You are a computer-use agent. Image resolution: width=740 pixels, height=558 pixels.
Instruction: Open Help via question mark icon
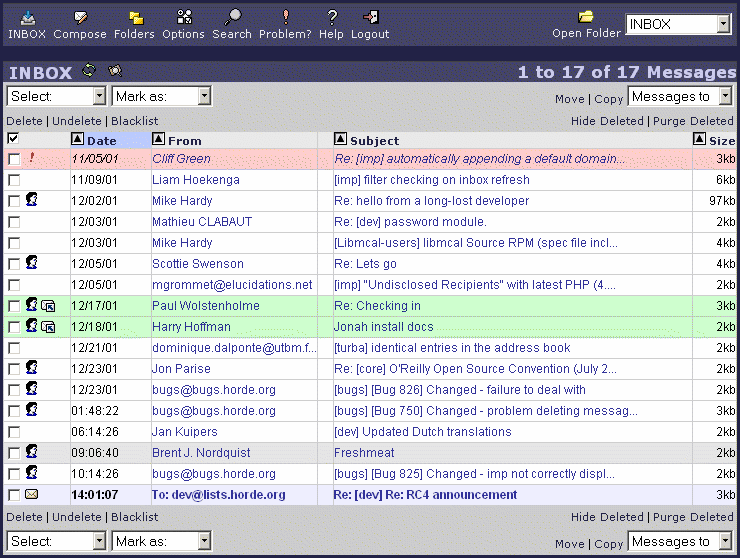click(x=332, y=17)
